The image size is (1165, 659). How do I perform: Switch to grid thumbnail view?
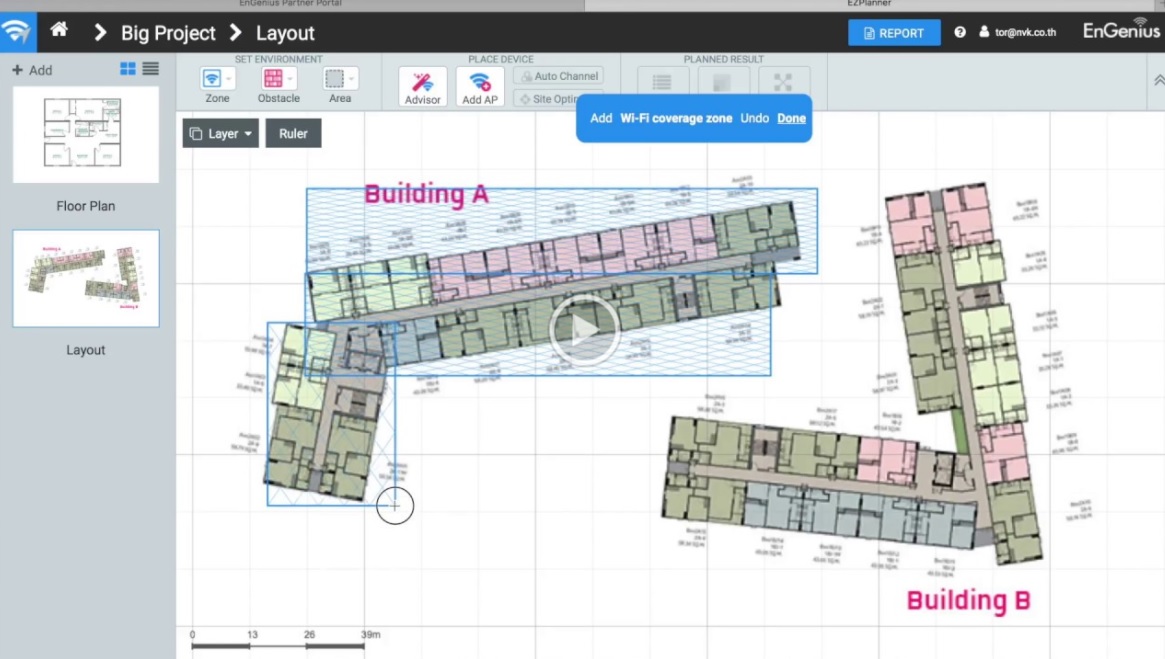[128, 68]
